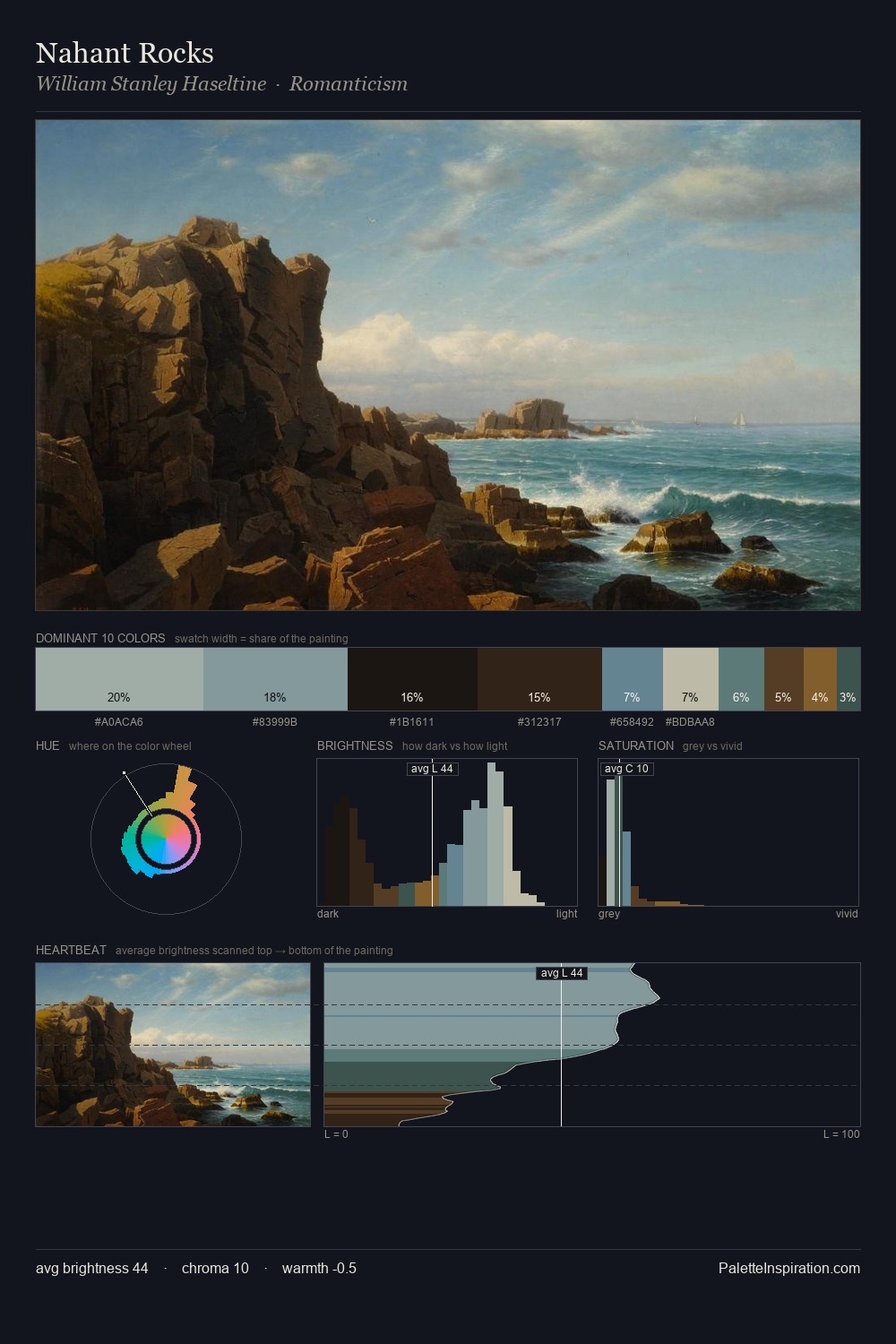Select the 5% brown swatch
Screen dimensions: 896x1344
click(784, 679)
